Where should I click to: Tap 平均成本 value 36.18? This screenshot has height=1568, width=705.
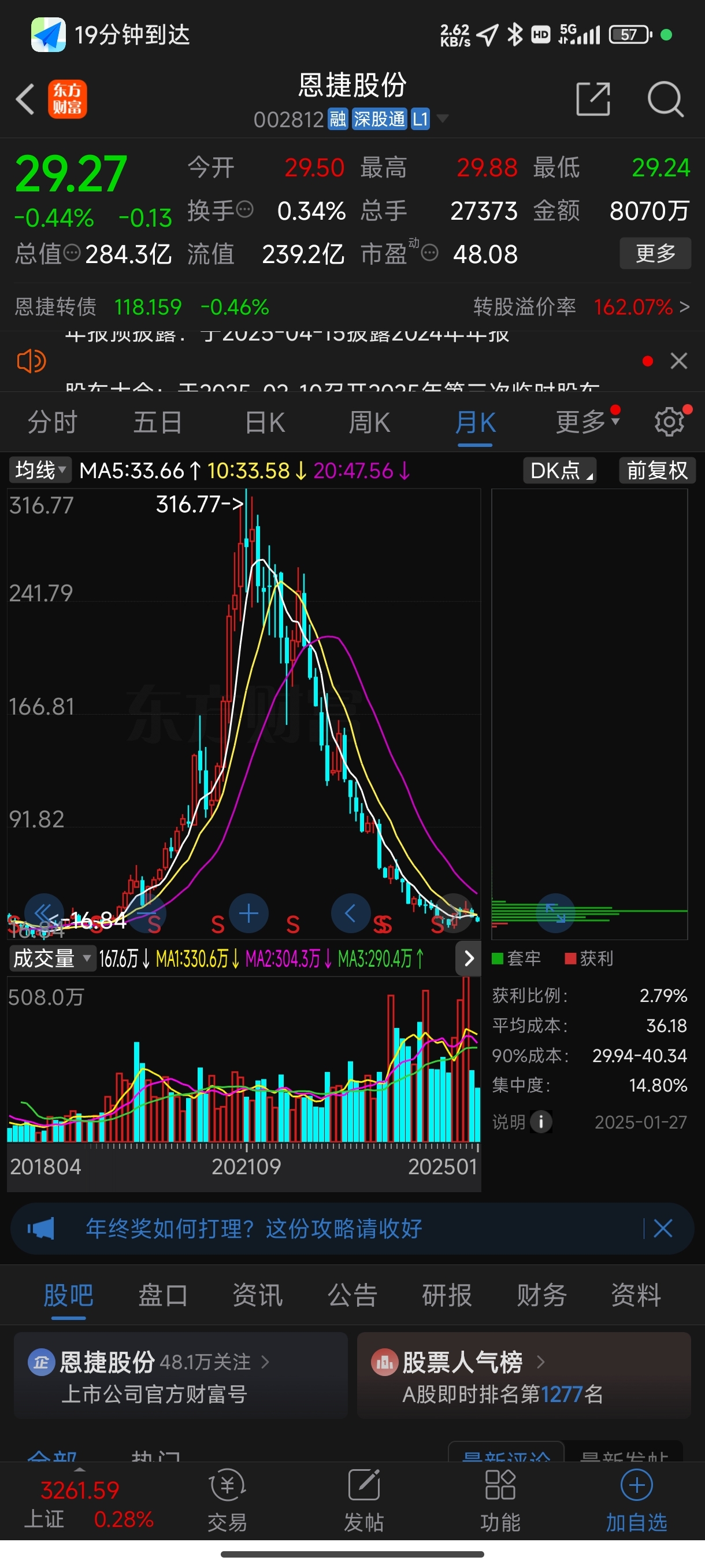click(x=666, y=1026)
